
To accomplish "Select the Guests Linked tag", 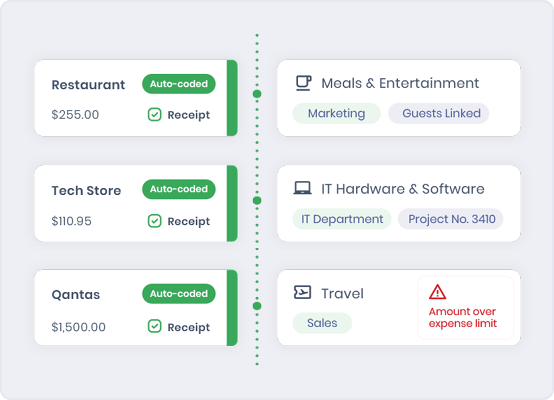I will tap(438, 113).
